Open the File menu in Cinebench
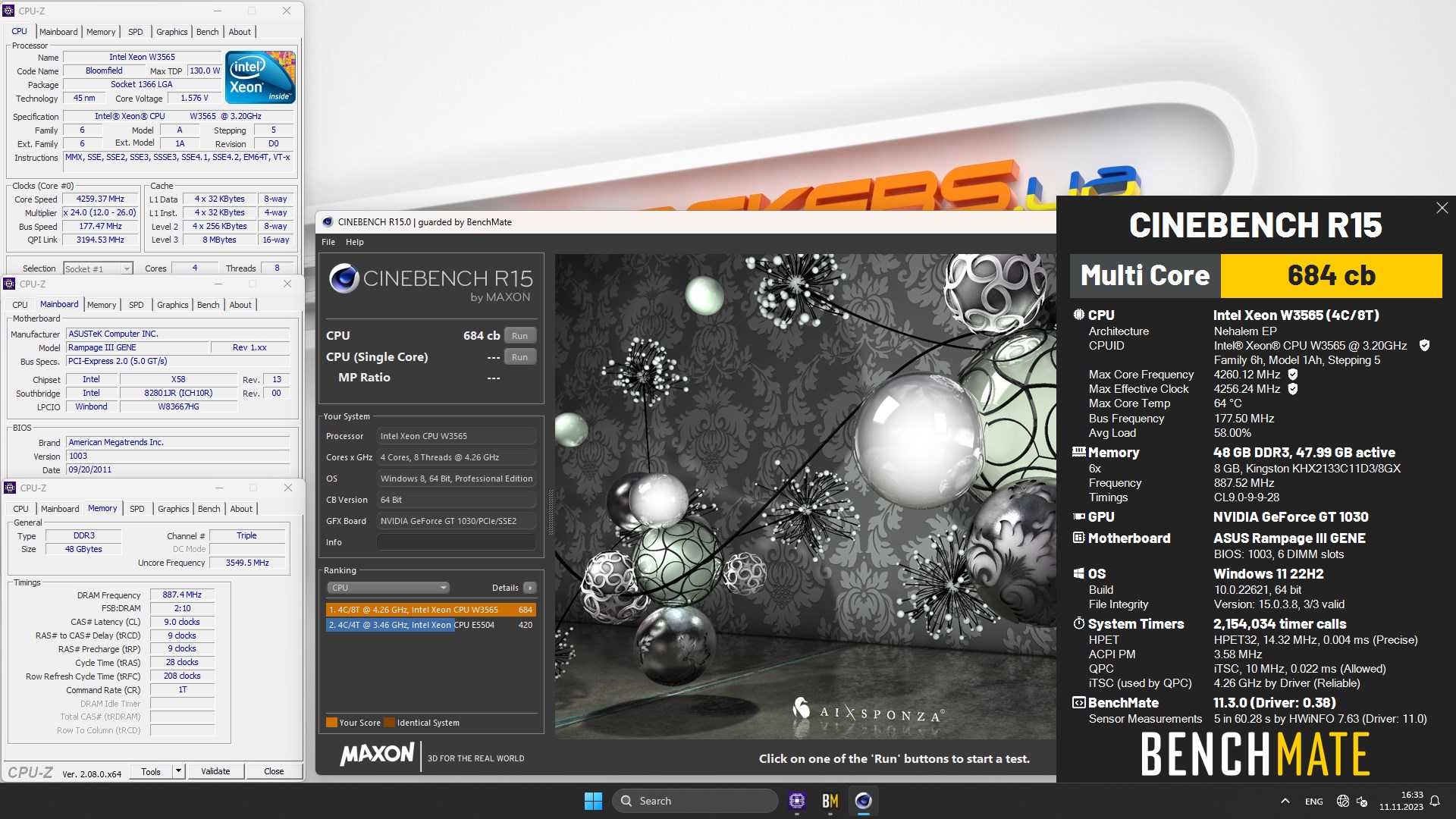 [x=328, y=242]
